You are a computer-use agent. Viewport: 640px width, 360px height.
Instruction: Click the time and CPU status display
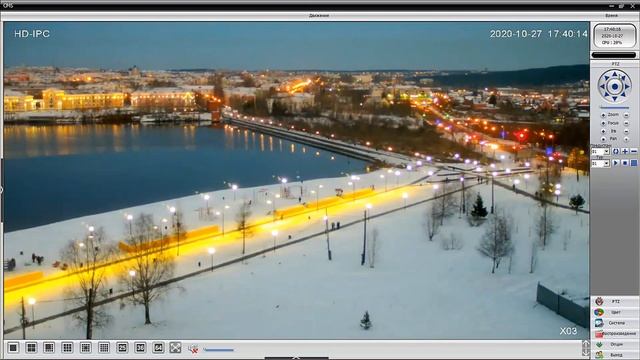(614, 36)
